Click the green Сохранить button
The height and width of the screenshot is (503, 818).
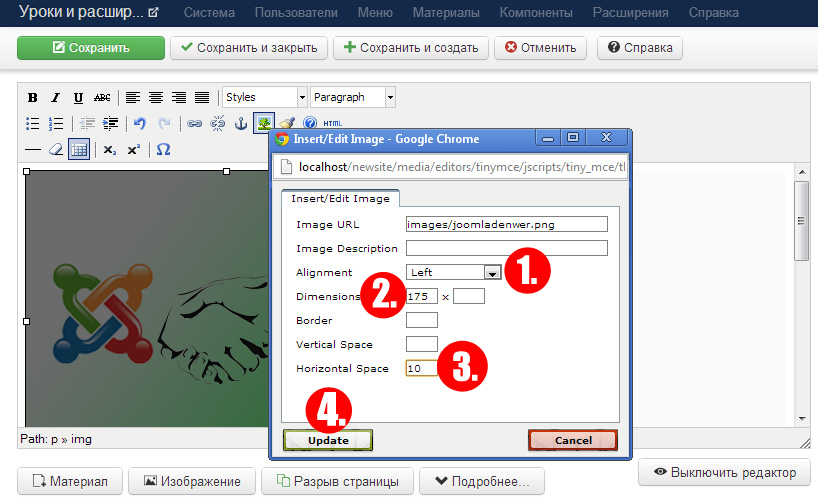click(x=90, y=47)
